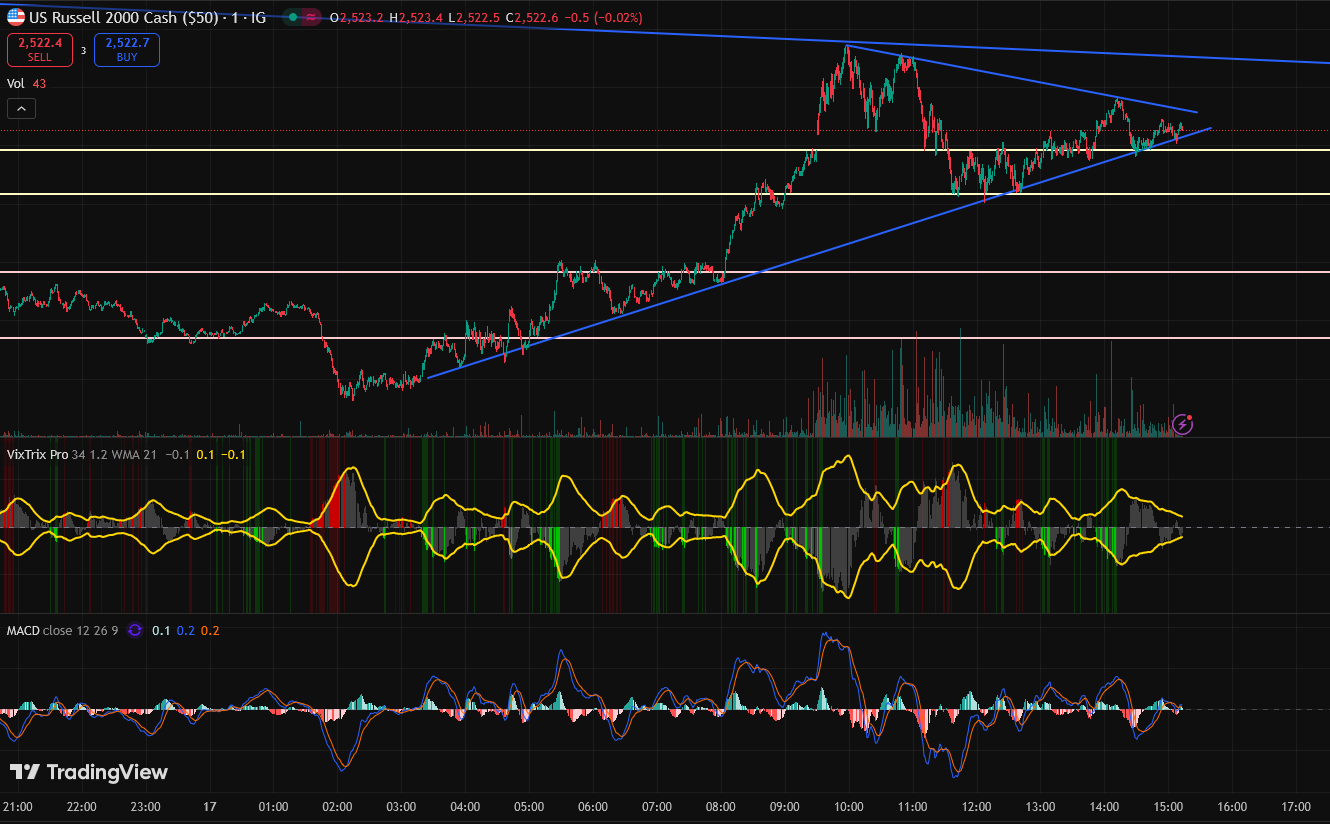
Task: Click the open price O2,523.2
Action: coord(357,18)
